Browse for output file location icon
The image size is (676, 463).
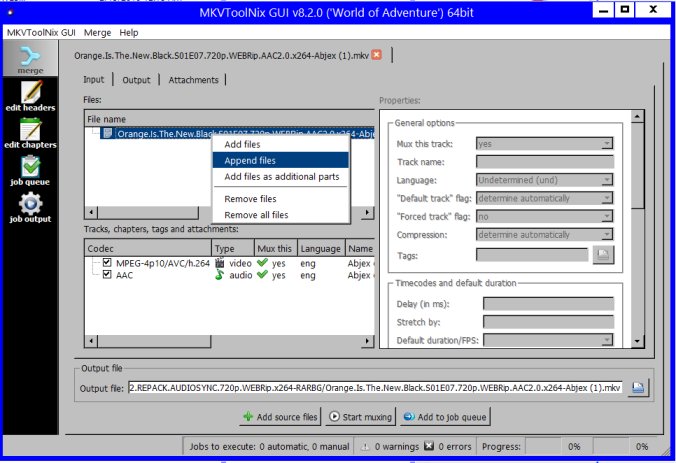click(639, 388)
